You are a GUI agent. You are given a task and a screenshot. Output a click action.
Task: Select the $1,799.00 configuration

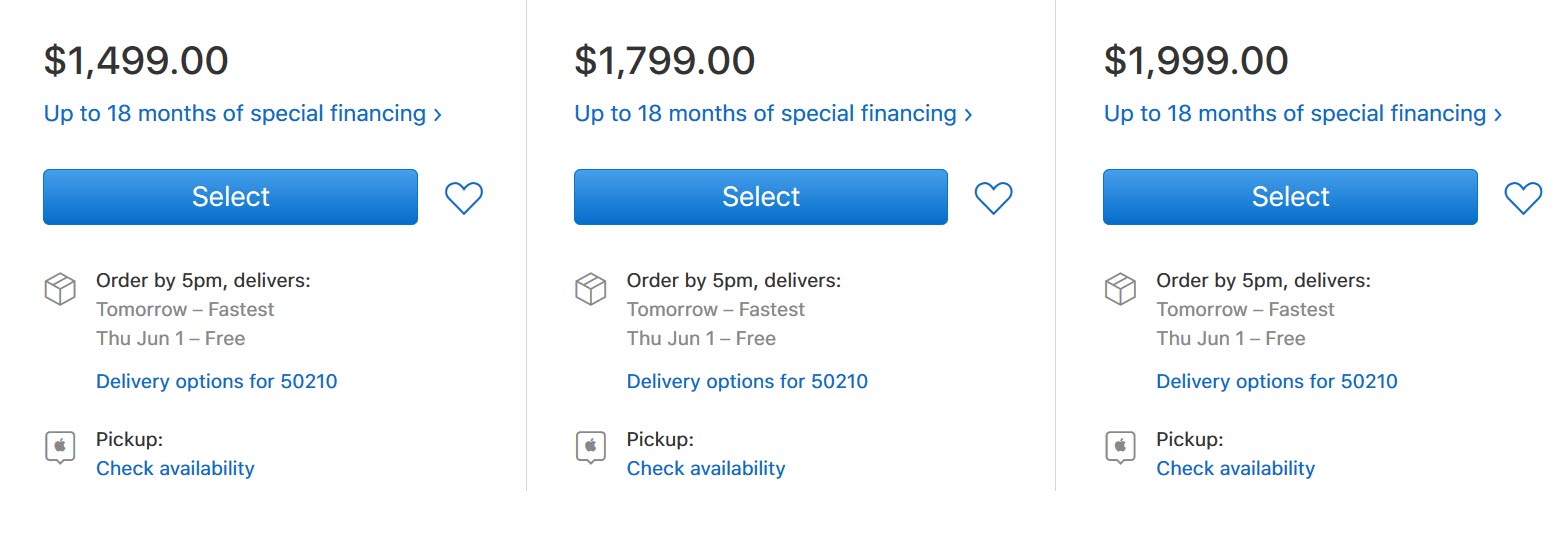760,197
